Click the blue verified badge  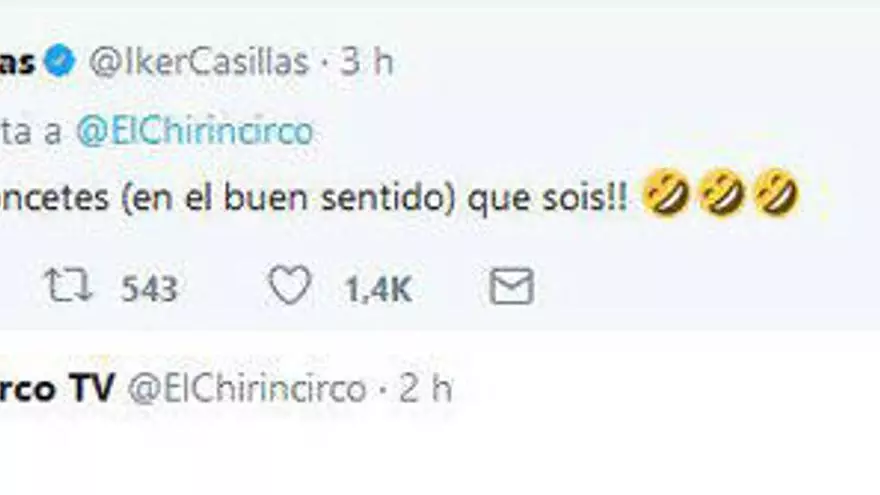[63, 63]
